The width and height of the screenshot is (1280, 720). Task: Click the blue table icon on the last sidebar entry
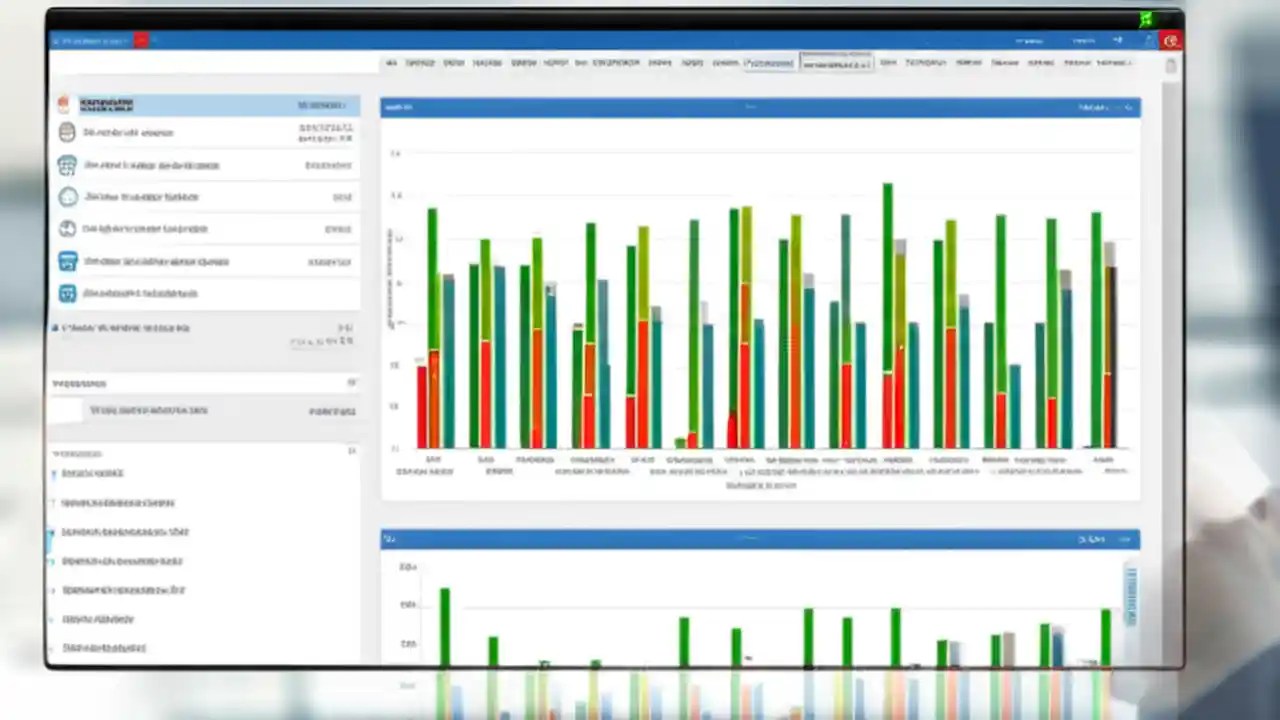67,293
